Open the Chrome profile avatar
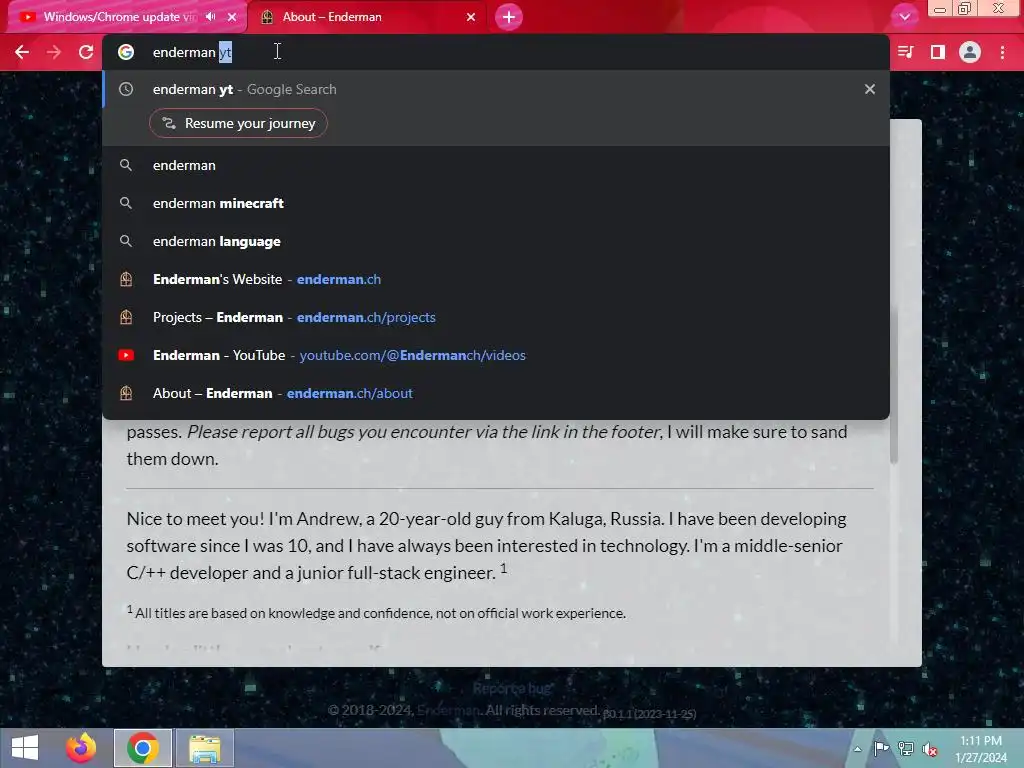 [x=970, y=52]
